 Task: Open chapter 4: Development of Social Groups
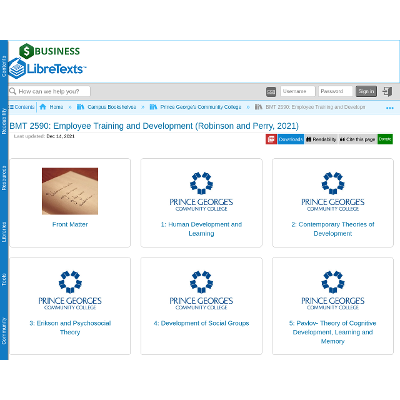tap(201, 323)
